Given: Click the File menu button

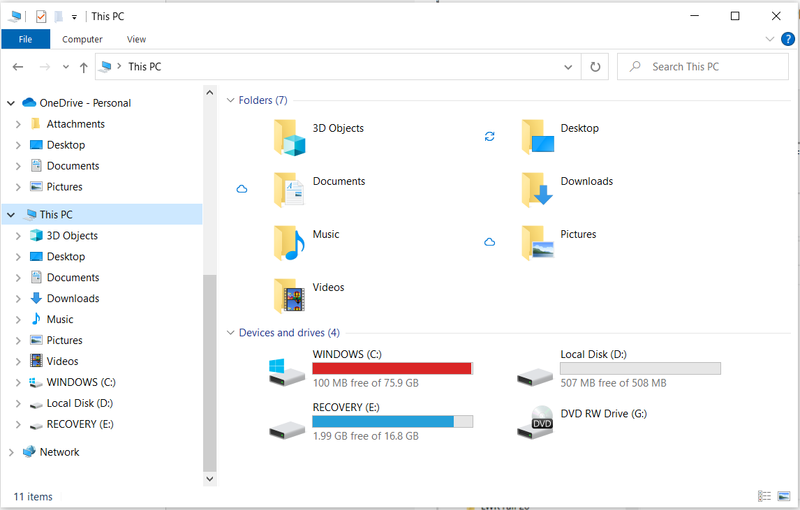Looking at the screenshot, I should tap(25, 39).
